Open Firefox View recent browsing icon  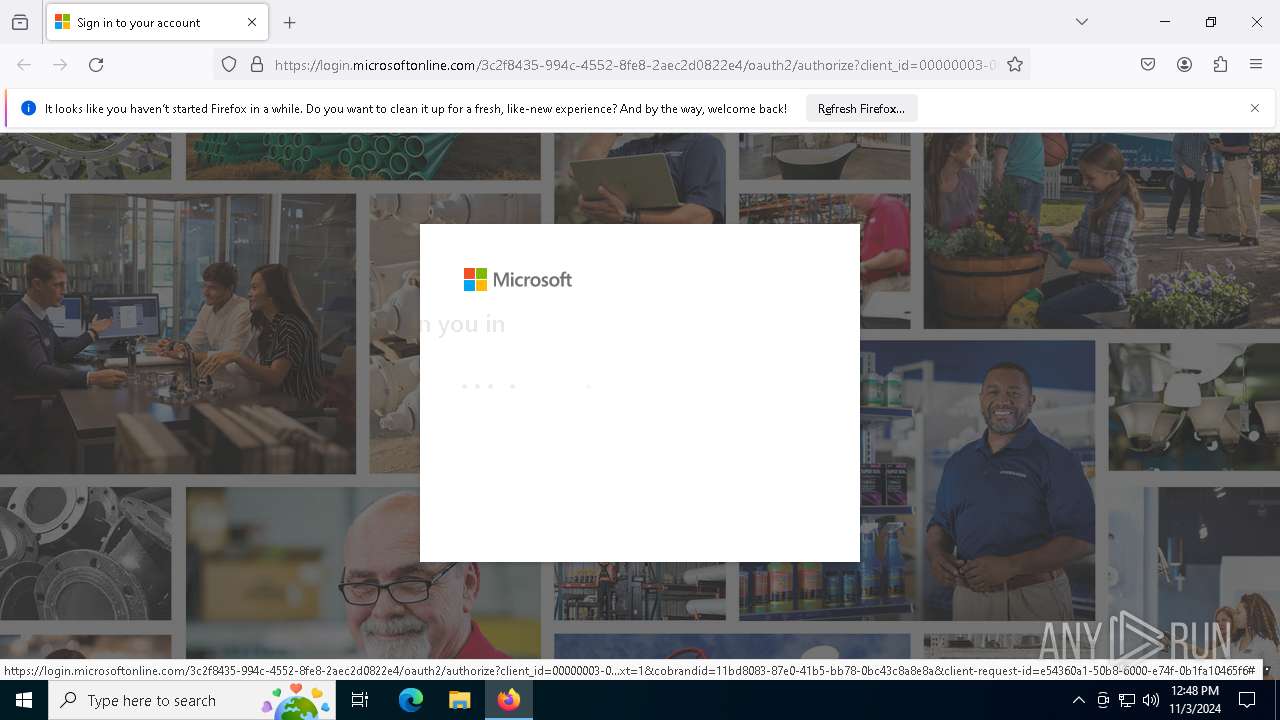20,22
